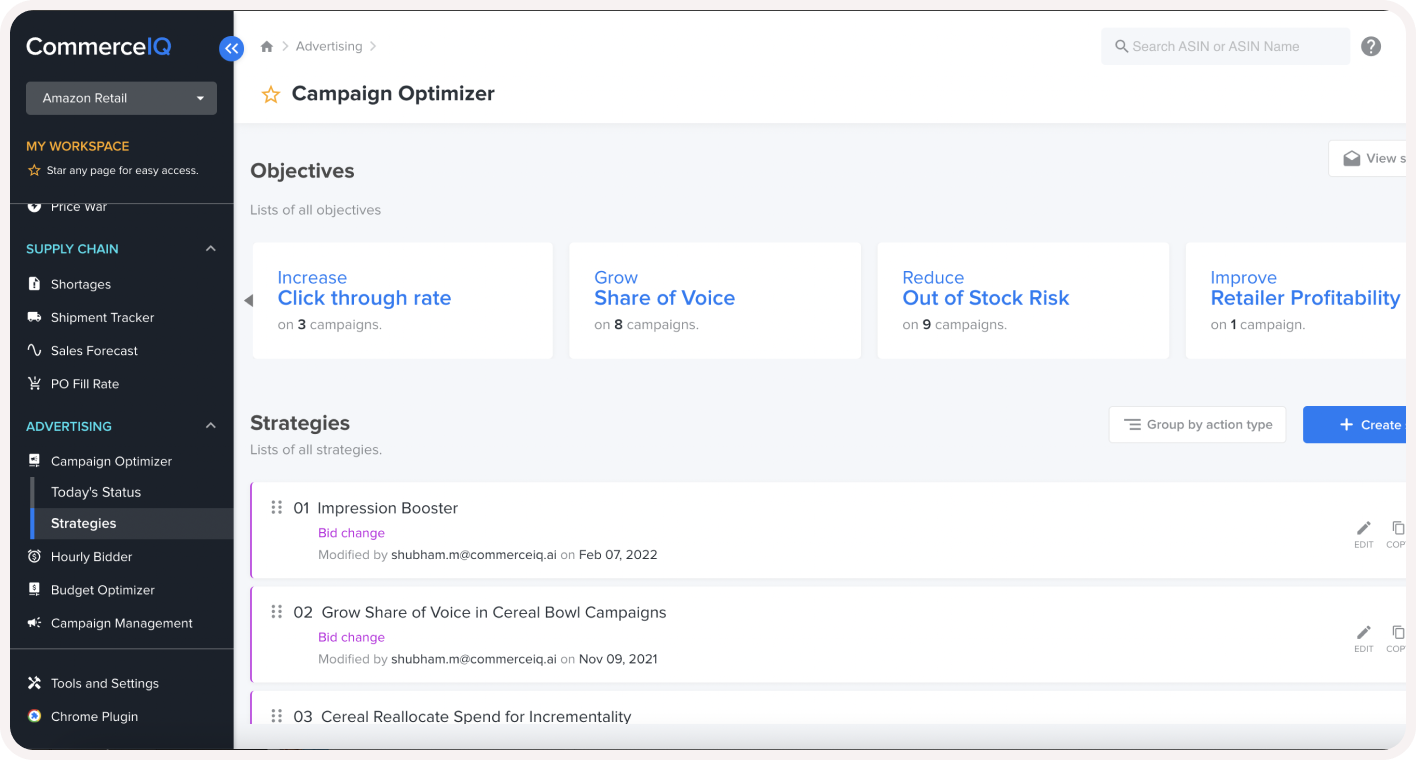The height and width of the screenshot is (760, 1416).
Task: Click the Campaign Optimizer sidebar icon
Action: coord(34,461)
